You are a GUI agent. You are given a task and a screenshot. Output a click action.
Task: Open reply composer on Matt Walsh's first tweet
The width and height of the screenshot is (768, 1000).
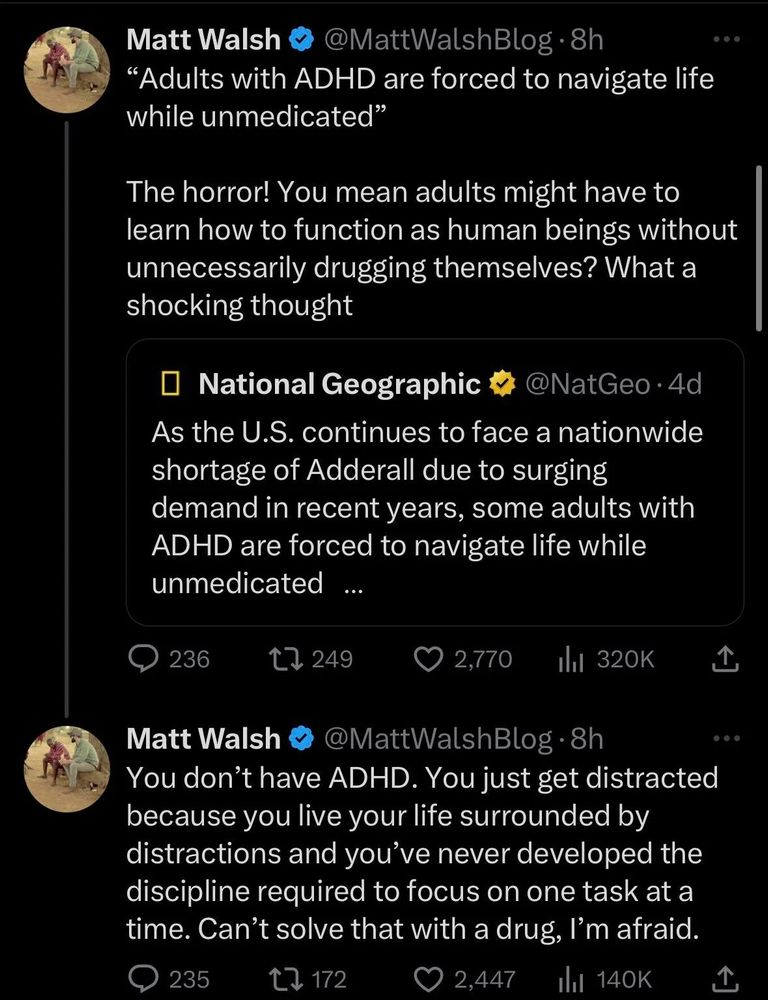coord(143,659)
